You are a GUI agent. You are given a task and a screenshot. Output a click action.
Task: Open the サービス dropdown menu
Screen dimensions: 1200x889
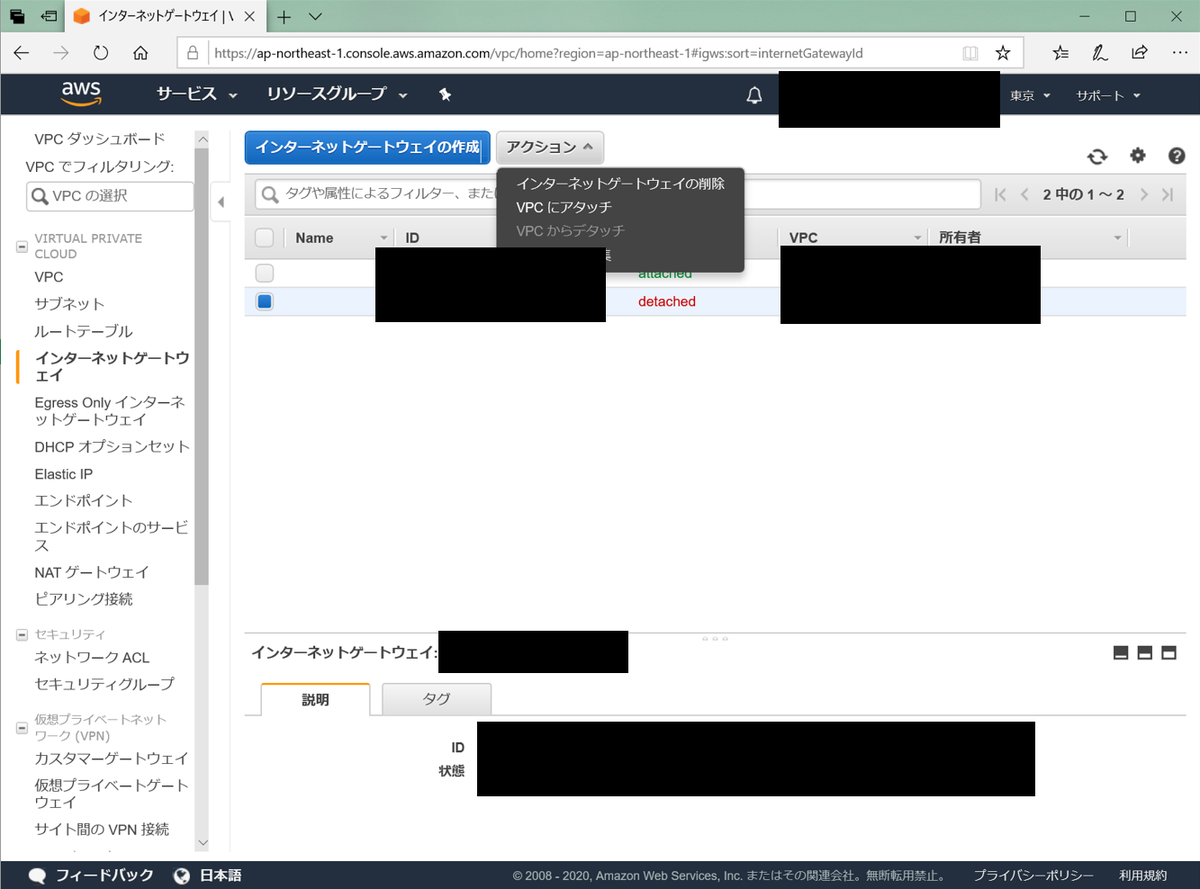click(x=197, y=94)
